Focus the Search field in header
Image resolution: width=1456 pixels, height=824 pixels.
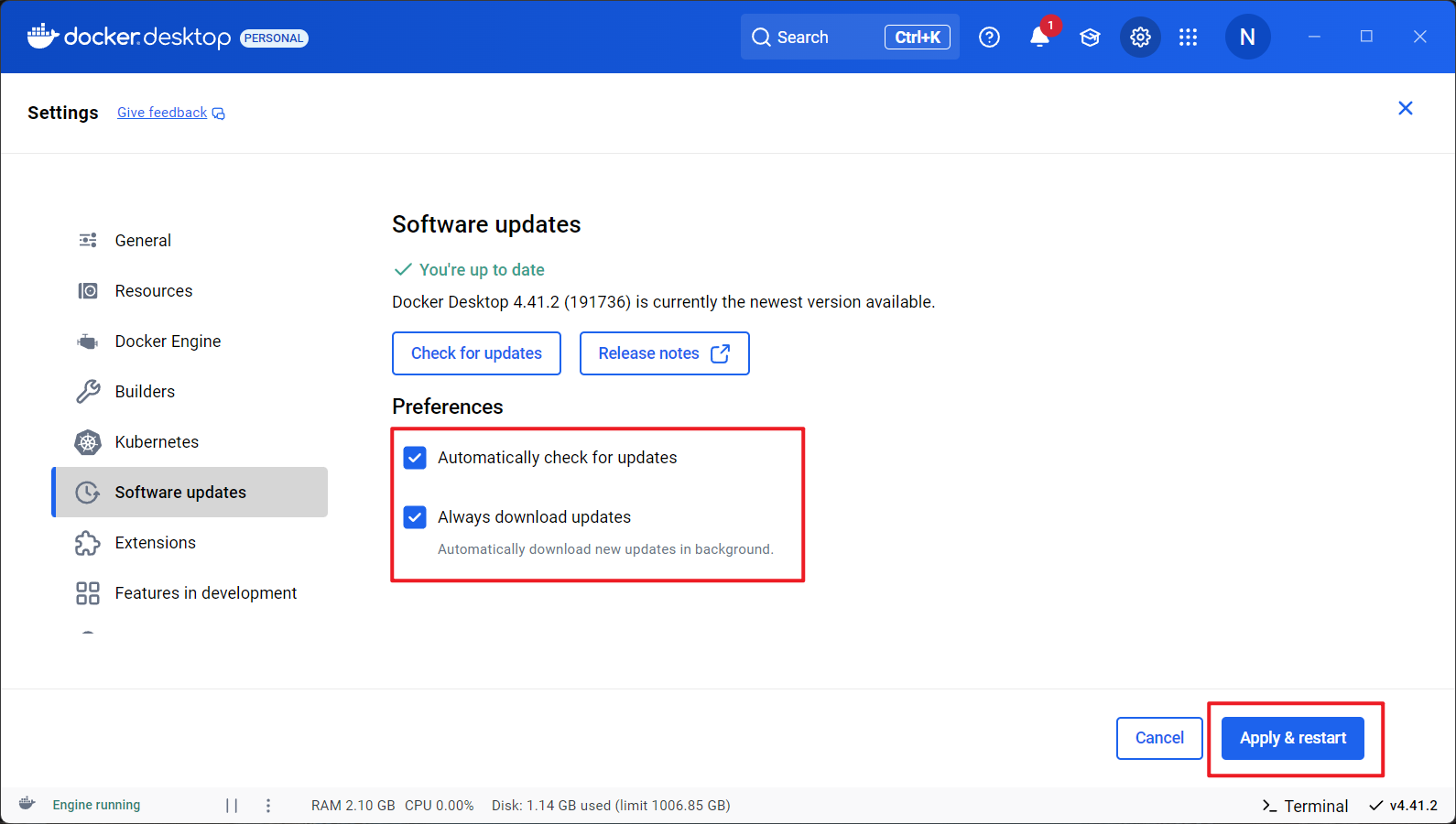click(850, 38)
